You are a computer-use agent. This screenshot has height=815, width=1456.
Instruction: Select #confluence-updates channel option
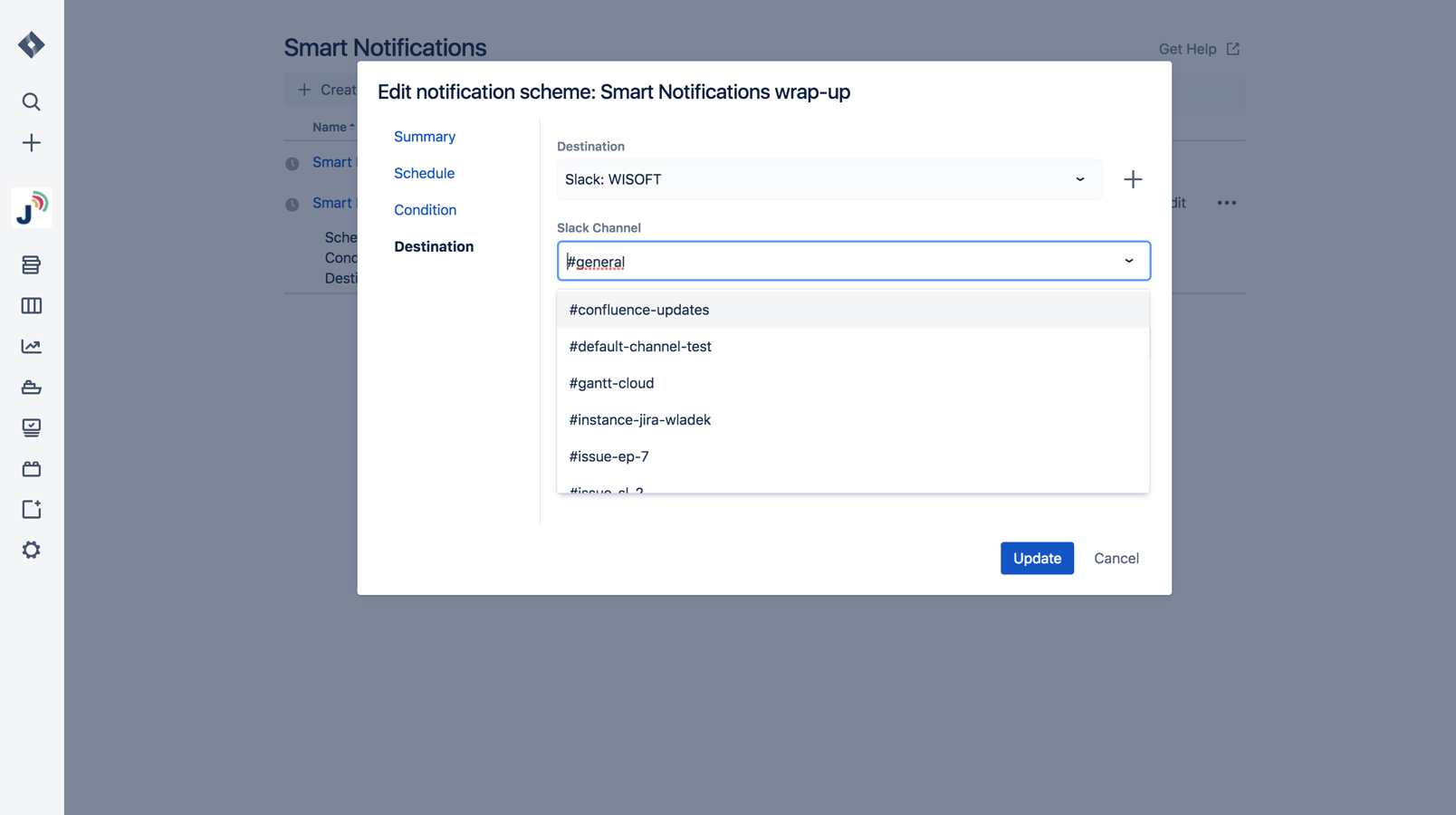639,310
